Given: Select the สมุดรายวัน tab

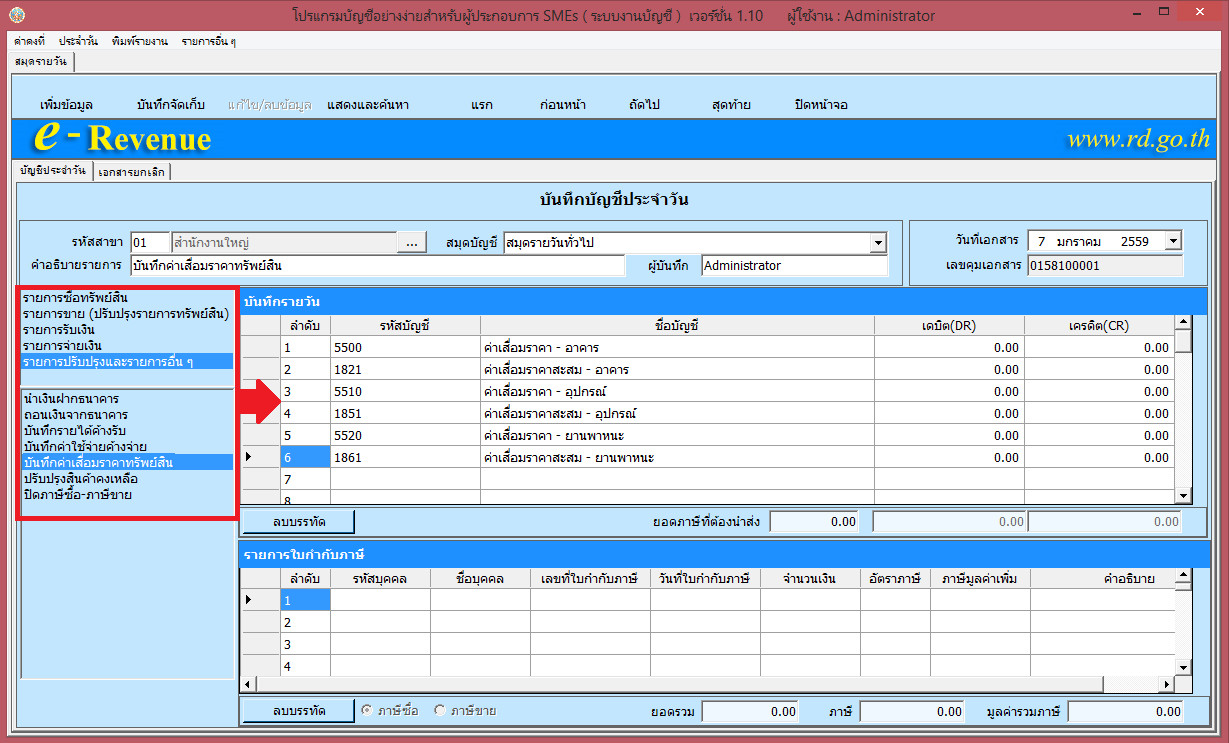Looking at the screenshot, I should pyautogui.click(x=42, y=62).
